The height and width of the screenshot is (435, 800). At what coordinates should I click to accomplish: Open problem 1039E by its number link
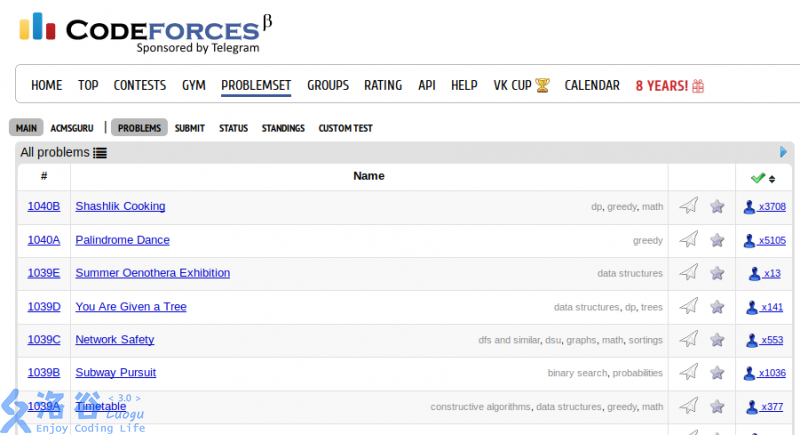44,273
